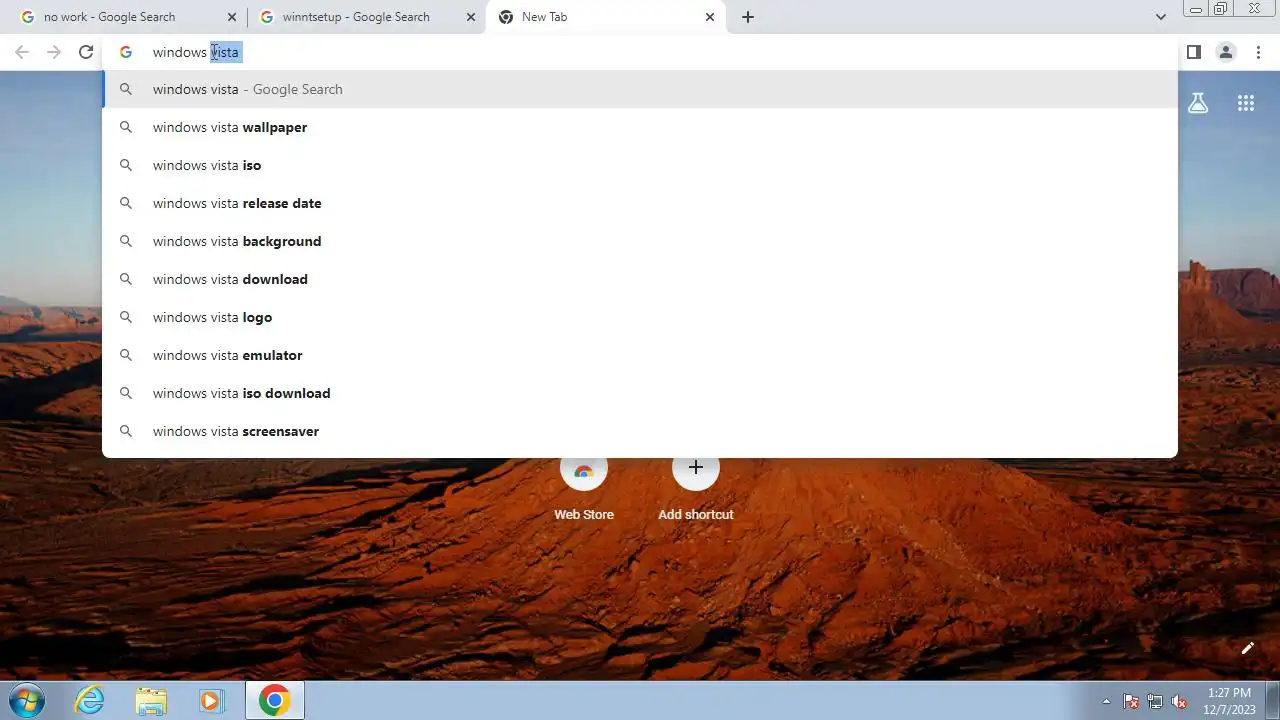This screenshot has height=720, width=1280.
Task: Click the Add shortcut button
Action: pos(696,488)
